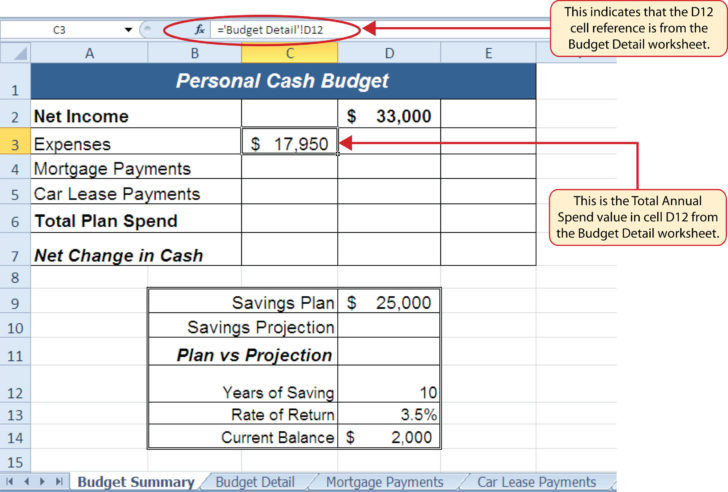Image resolution: width=728 pixels, height=492 pixels.
Task: Click the $ 33,000 Net Income value
Action: pyautogui.click(x=389, y=114)
